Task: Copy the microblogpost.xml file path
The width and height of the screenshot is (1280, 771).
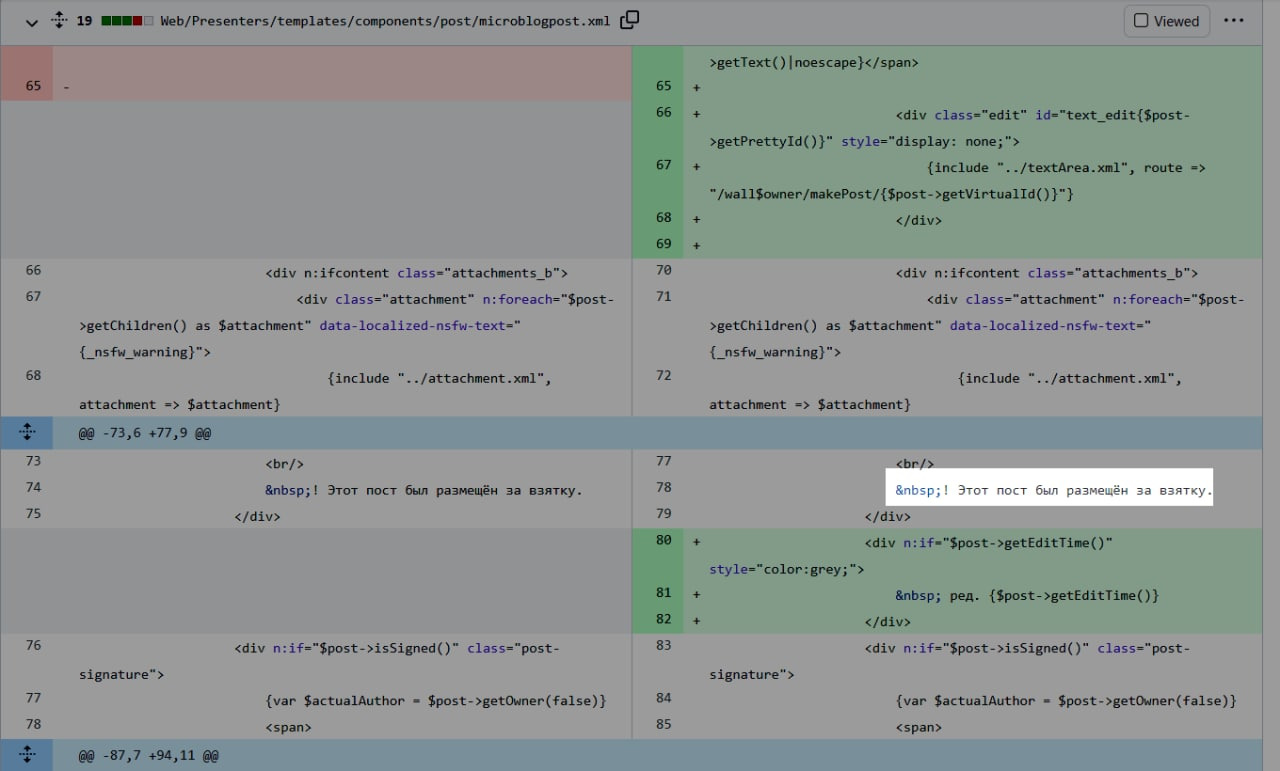Action: click(629, 20)
